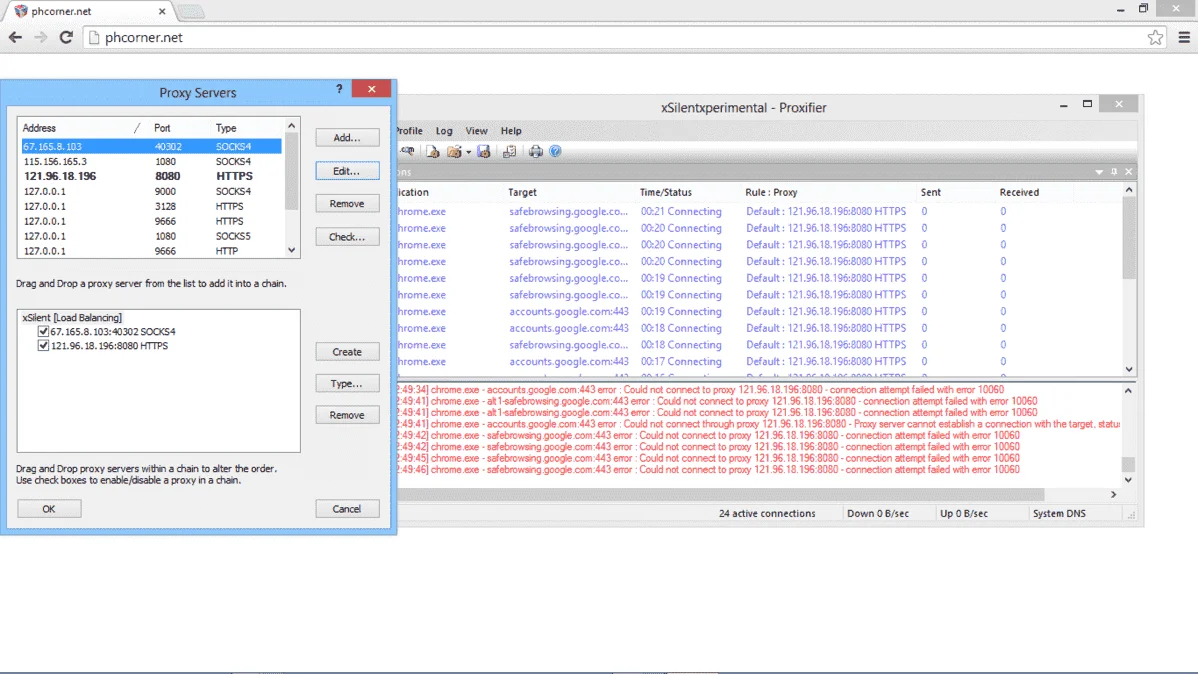The height and width of the screenshot is (674, 1198).
Task: Click the question mark in Proxy Servers title bar
Action: tap(339, 89)
